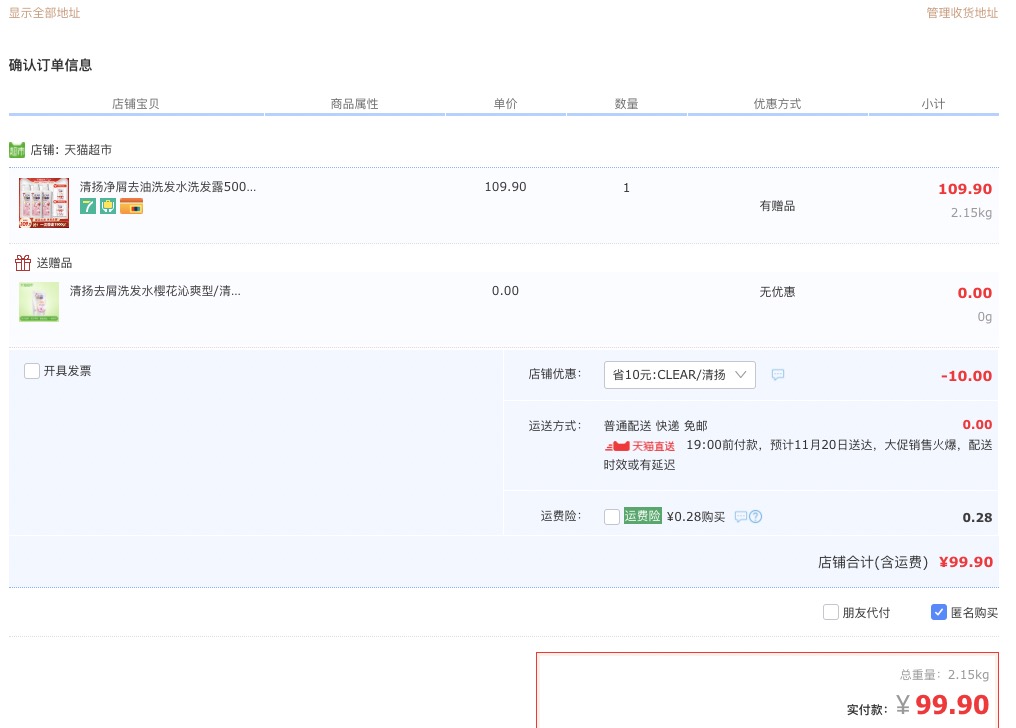
Task: Click the 小计 column header
Action: [934, 104]
